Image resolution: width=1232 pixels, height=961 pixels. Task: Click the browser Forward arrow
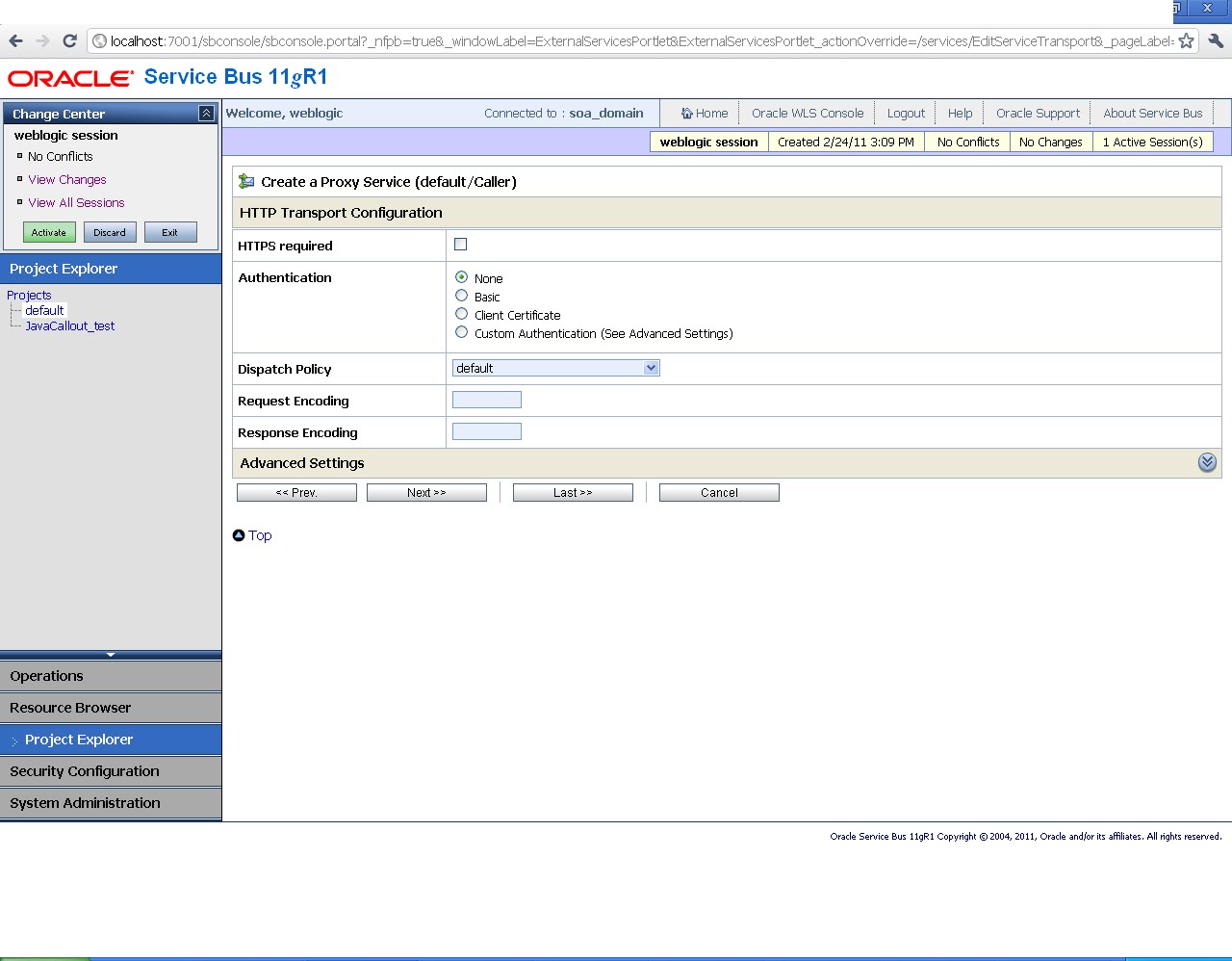pos(42,40)
